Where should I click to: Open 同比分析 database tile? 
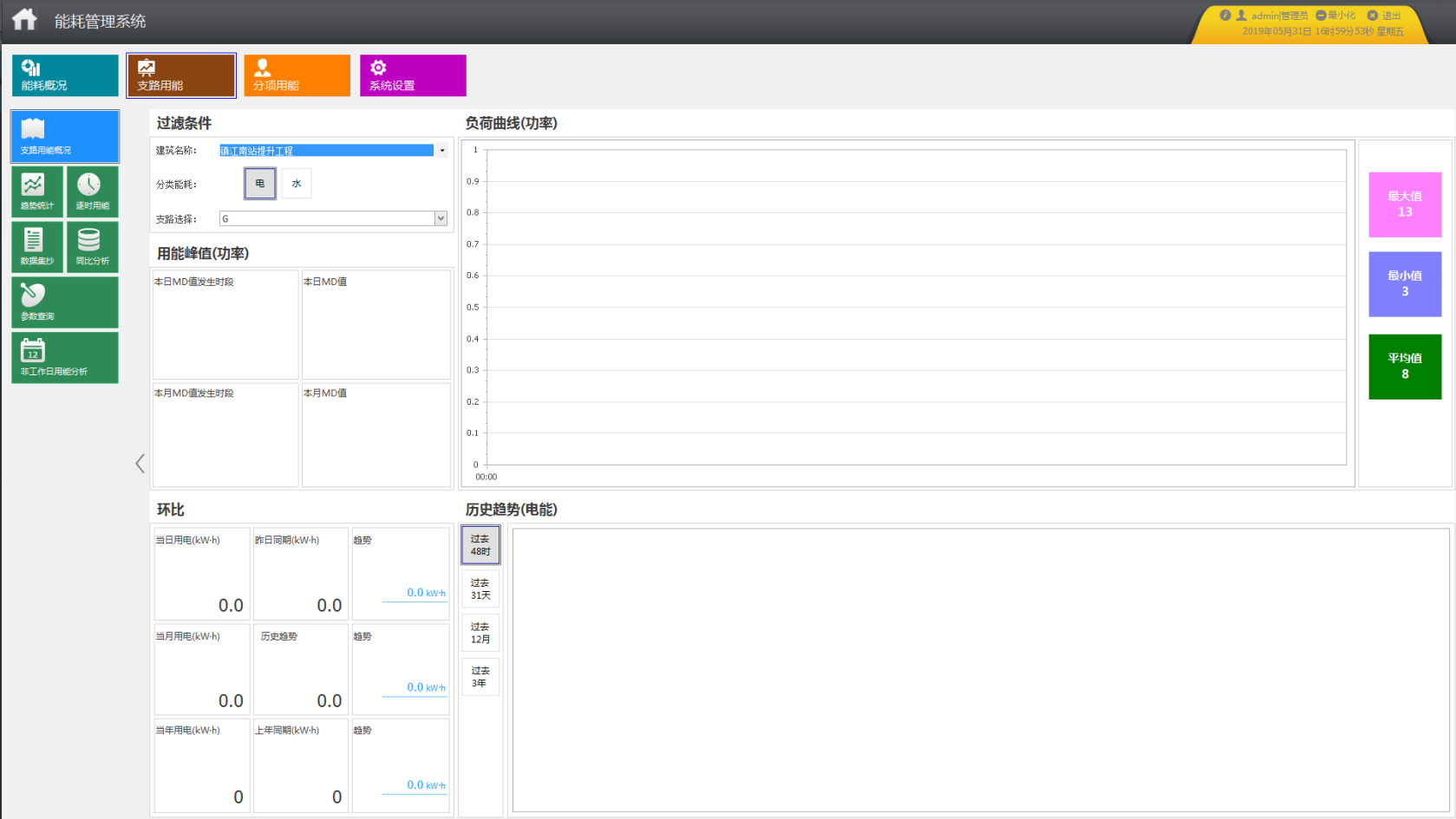click(x=93, y=247)
